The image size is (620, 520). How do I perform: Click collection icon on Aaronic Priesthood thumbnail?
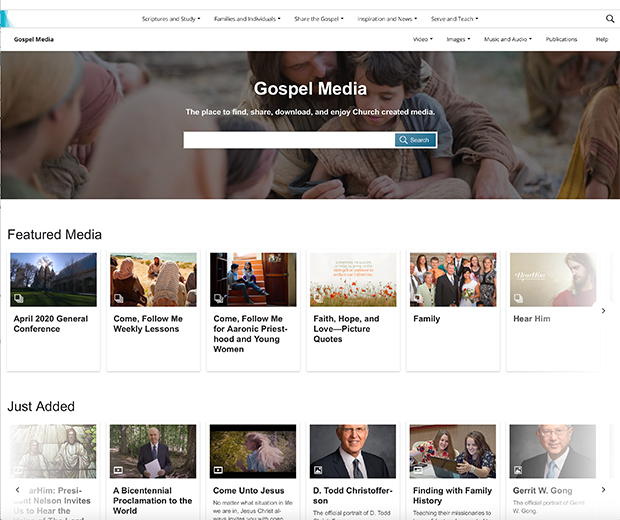(219, 298)
